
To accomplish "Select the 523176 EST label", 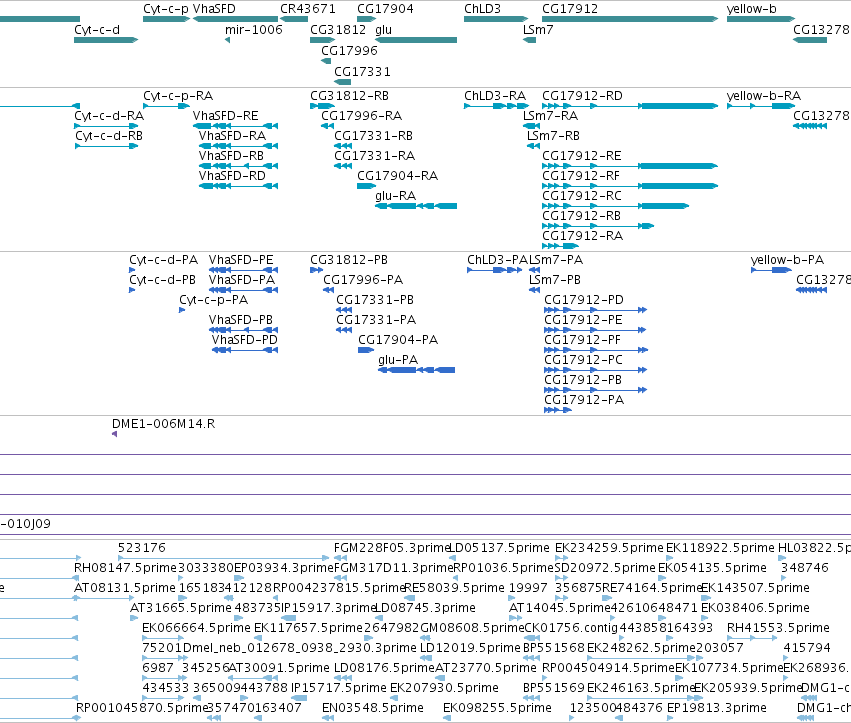I will tap(142, 548).
